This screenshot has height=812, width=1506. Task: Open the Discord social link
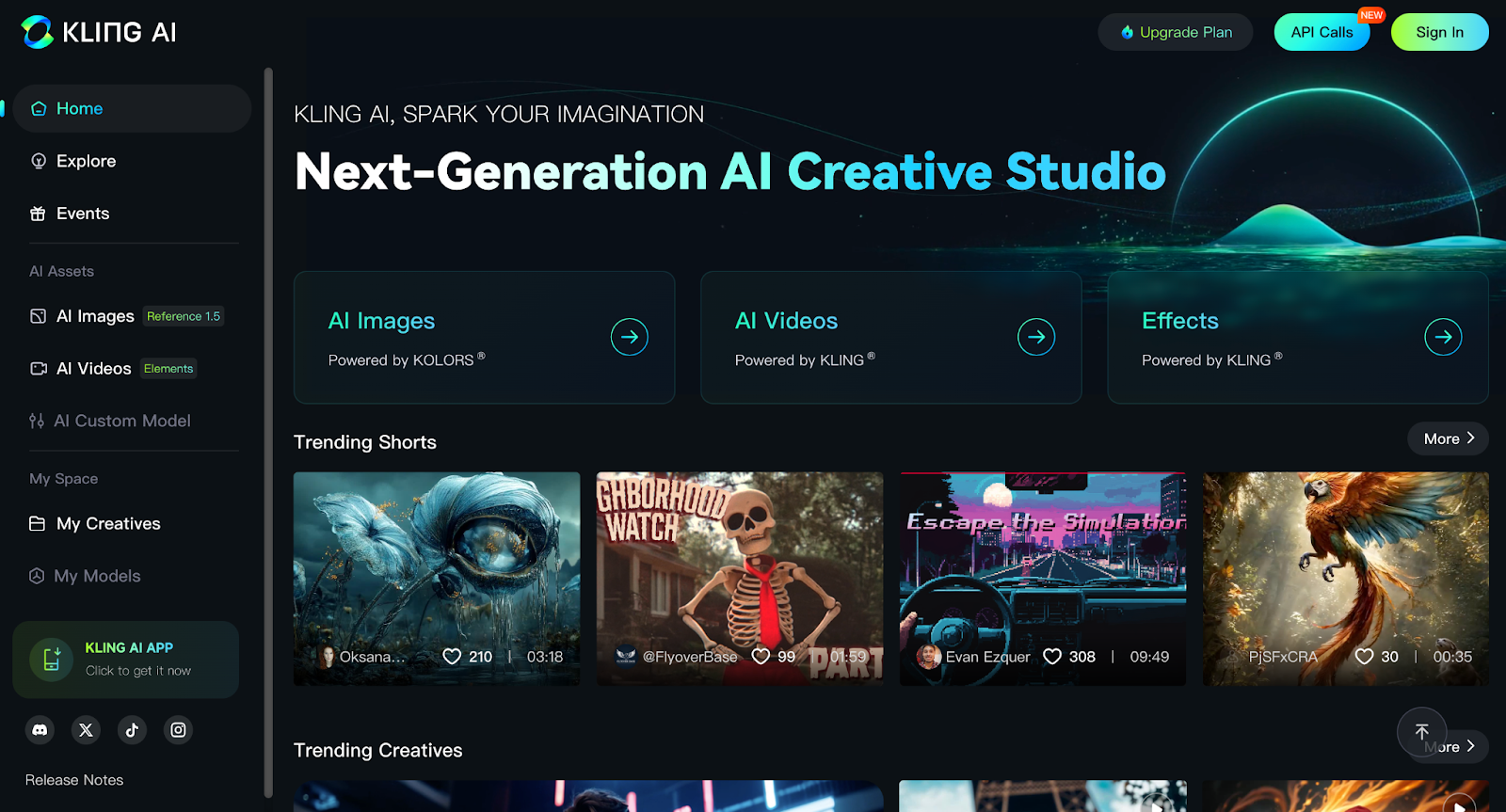[40, 729]
